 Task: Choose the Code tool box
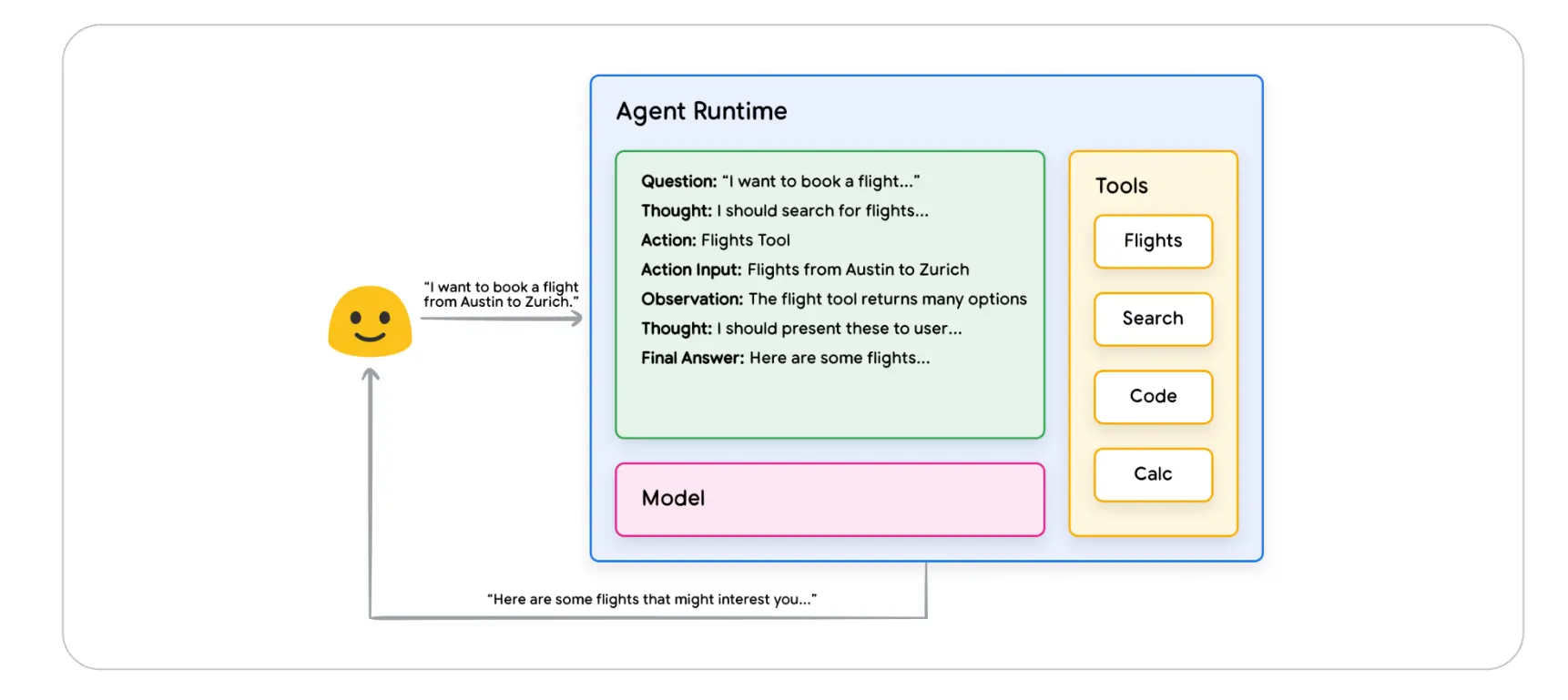tap(1153, 397)
